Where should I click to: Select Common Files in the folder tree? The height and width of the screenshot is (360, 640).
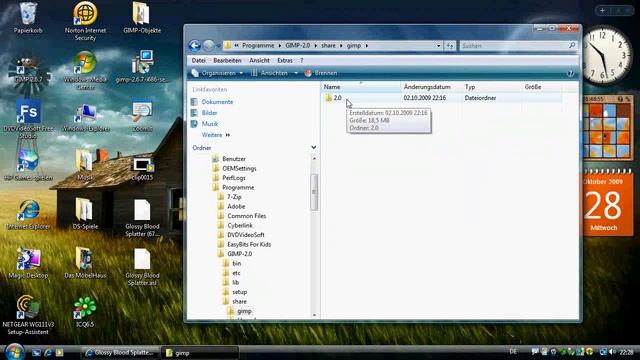pos(247,216)
